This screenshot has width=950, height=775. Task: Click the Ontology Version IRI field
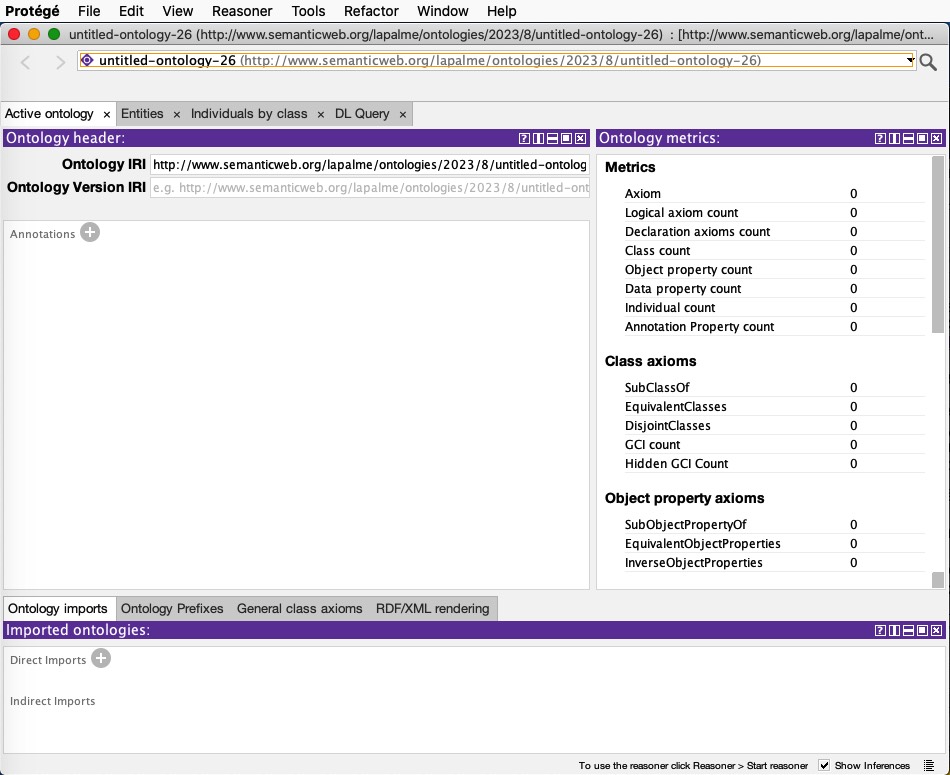369,188
